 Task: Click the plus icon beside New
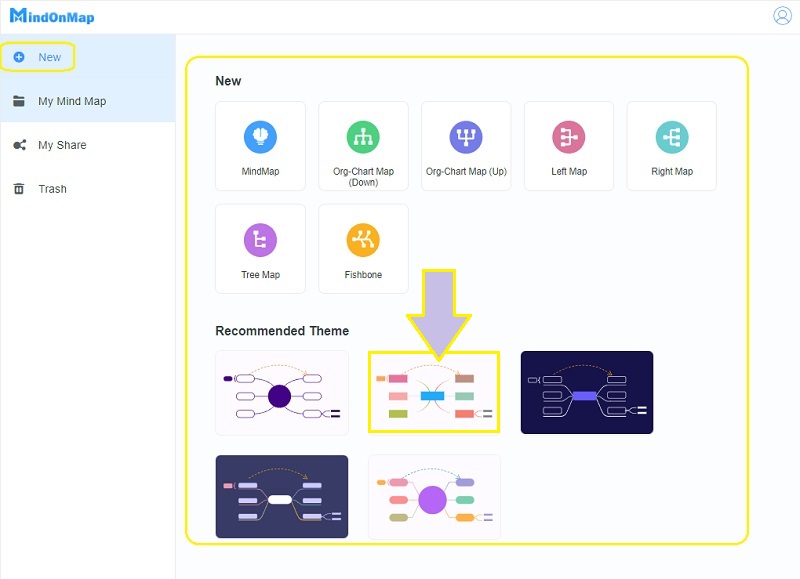point(19,57)
